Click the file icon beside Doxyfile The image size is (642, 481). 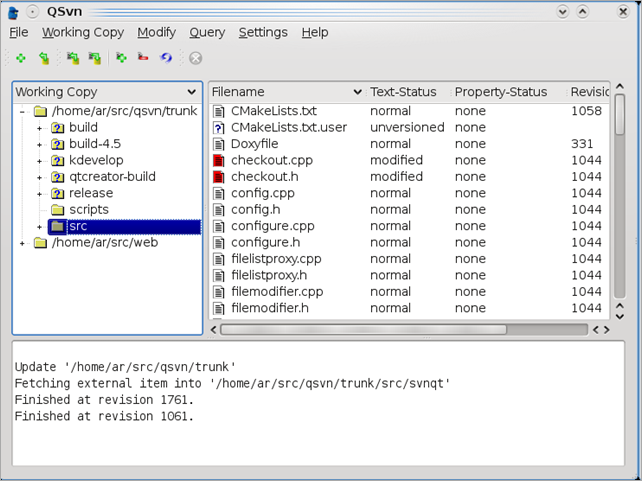click(219, 144)
